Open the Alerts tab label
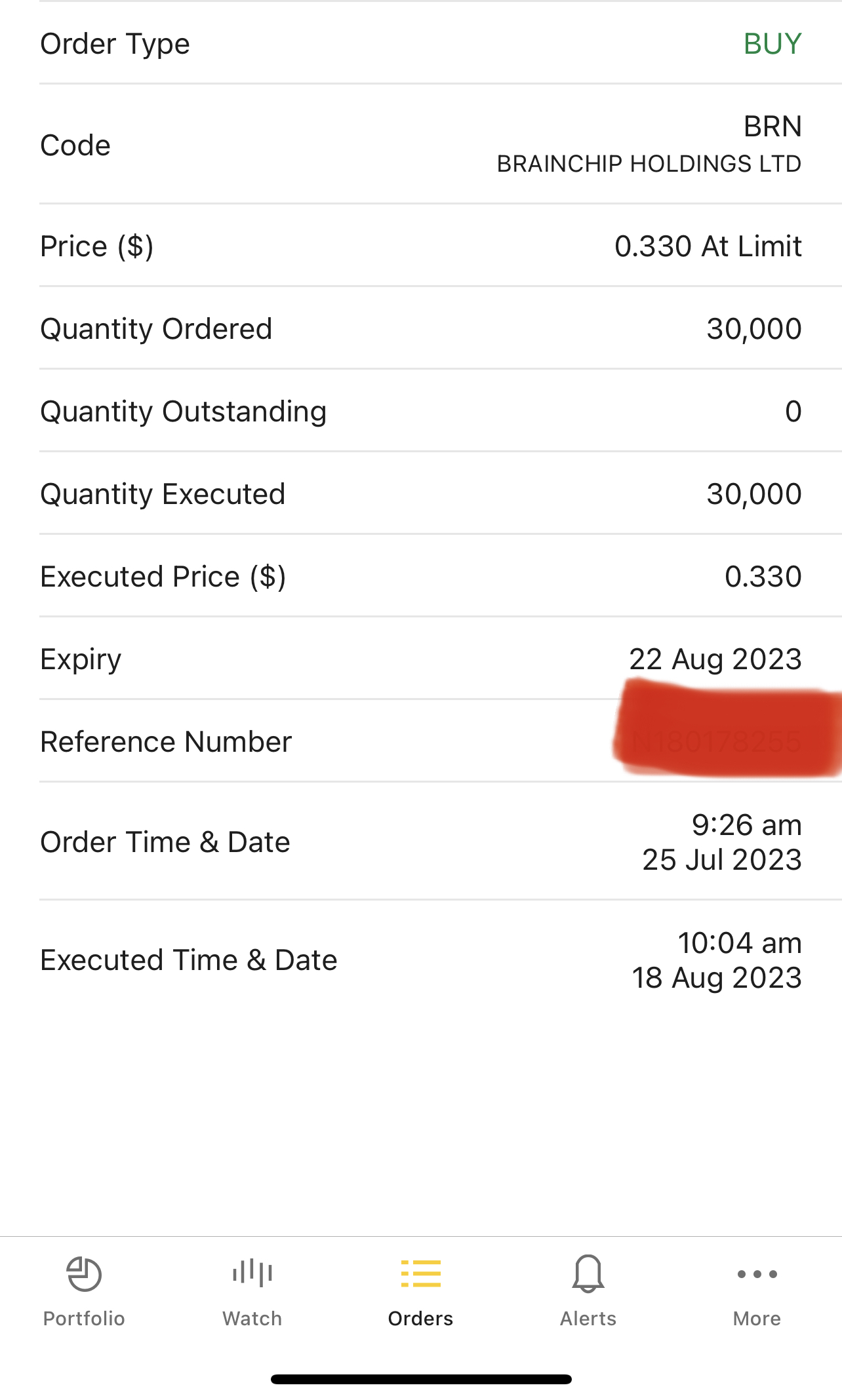 click(x=588, y=1319)
